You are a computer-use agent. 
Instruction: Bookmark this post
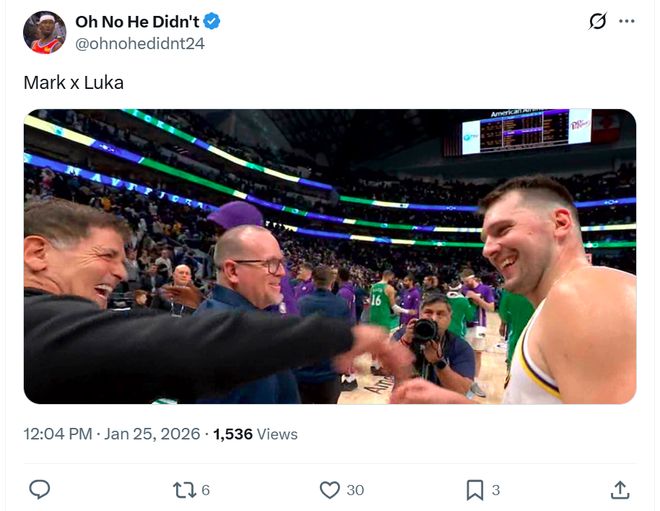[475, 489]
